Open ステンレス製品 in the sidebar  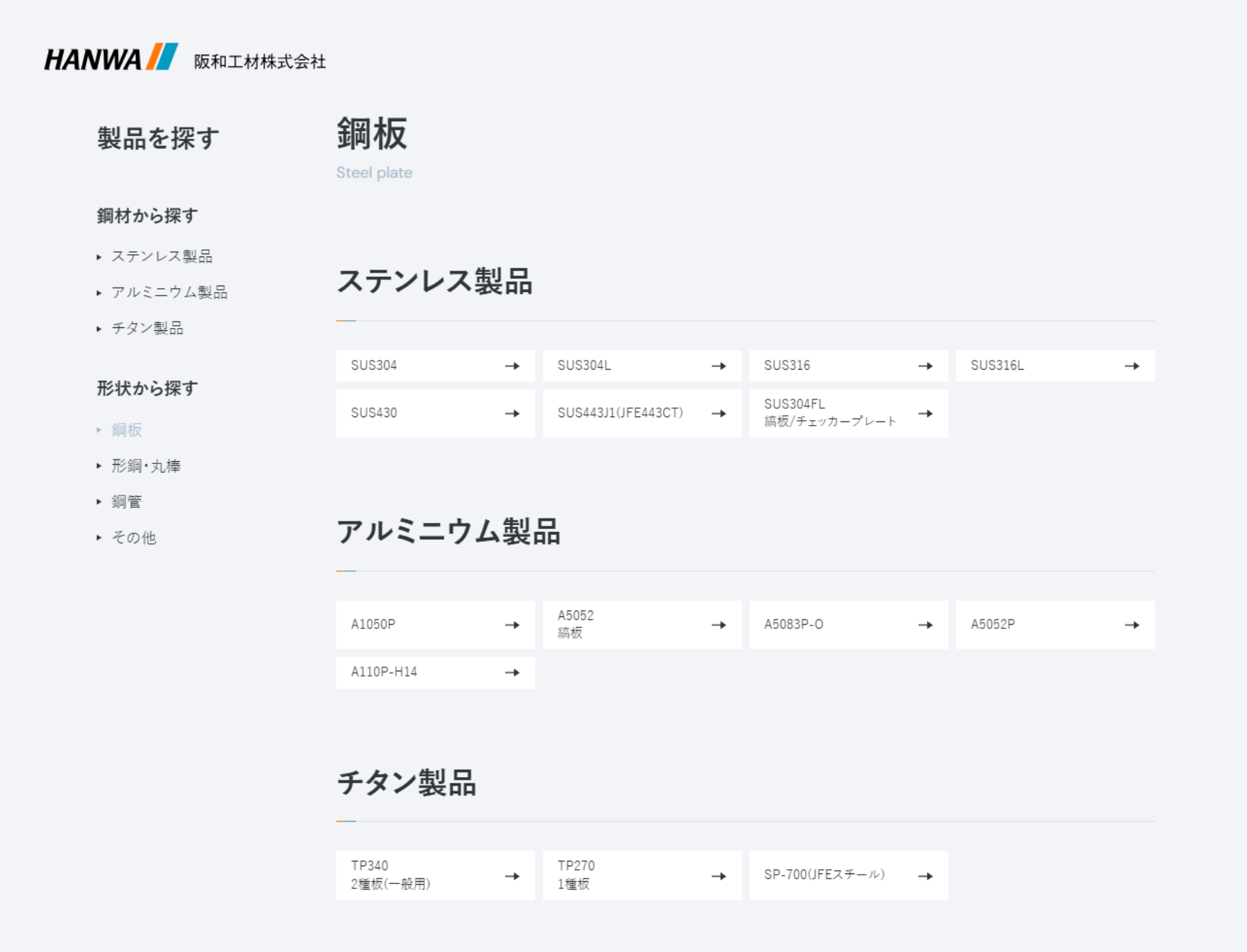point(162,256)
